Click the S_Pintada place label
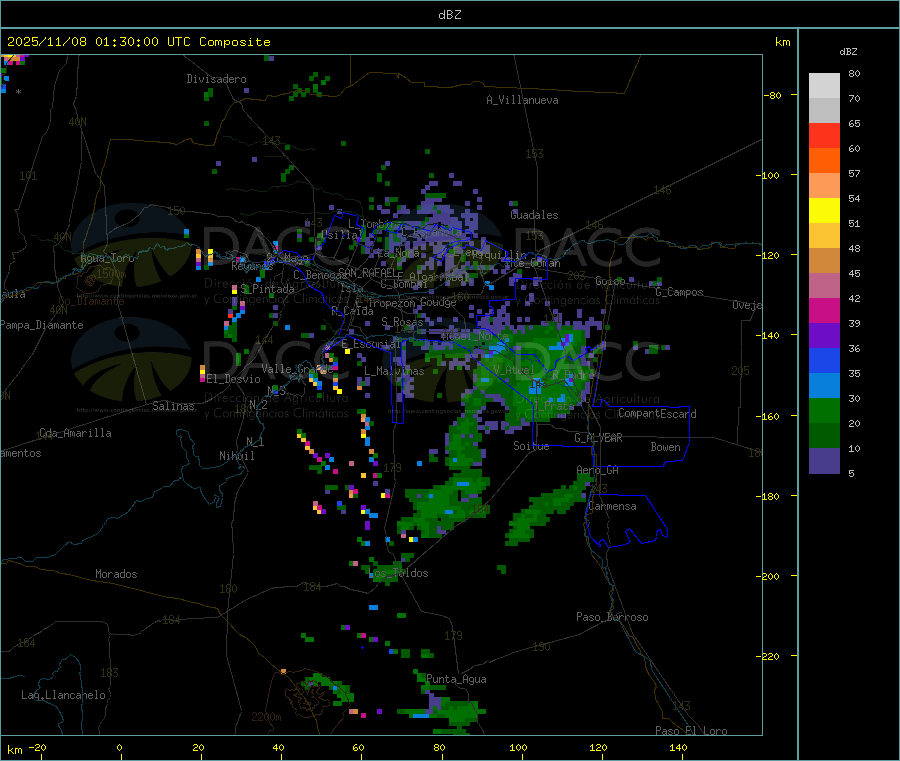The height and width of the screenshot is (761, 900). 267,289
